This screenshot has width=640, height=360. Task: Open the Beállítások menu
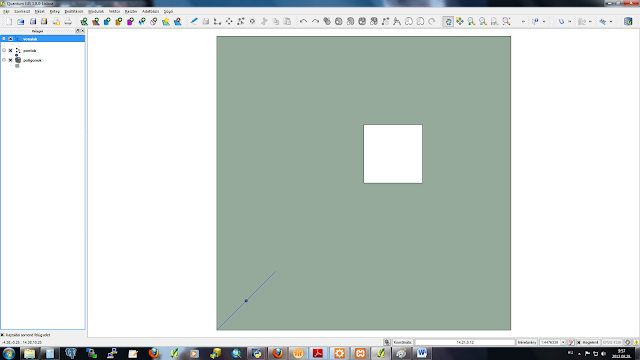pyautogui.click(x=74, y=11)
